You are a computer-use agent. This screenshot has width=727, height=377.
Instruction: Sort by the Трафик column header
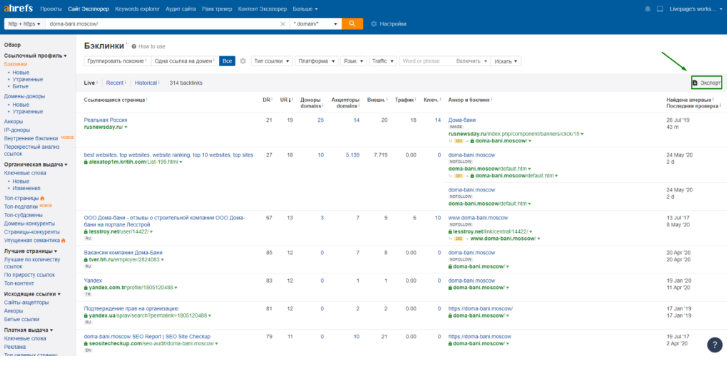click(404, 100)
